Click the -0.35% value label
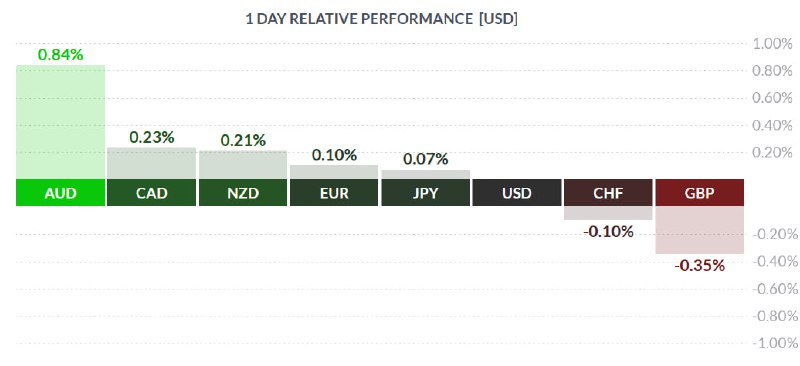This screenshot has height=366, width=800. pyautogui.click(x=699, y=265)
